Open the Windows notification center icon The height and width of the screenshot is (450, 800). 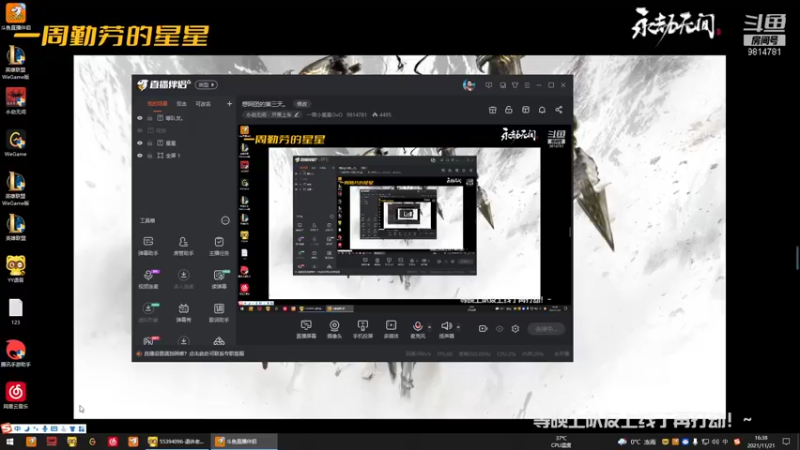[786, 442]
